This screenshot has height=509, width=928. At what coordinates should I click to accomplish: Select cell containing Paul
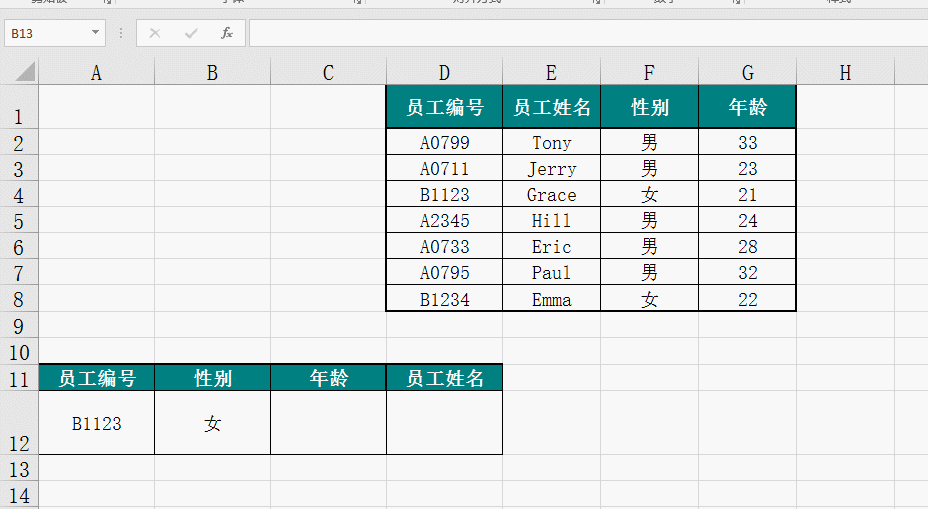552,272
